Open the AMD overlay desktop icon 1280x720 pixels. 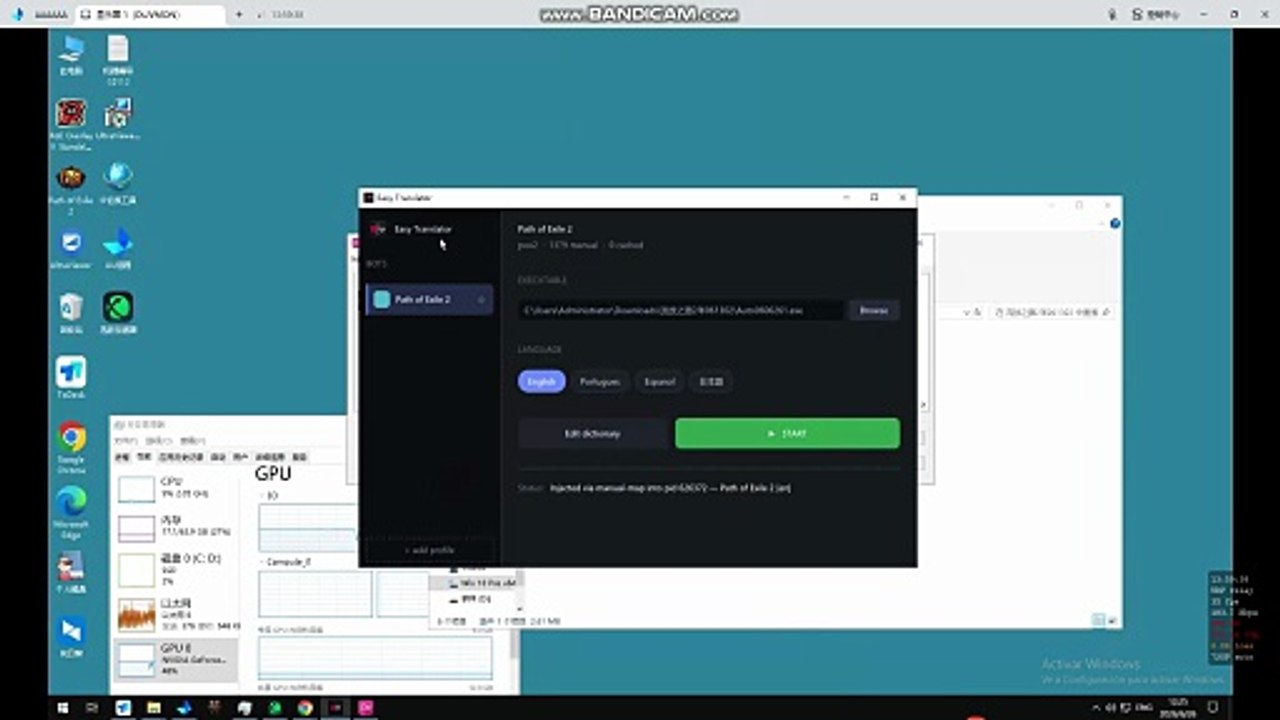point(71,124)
